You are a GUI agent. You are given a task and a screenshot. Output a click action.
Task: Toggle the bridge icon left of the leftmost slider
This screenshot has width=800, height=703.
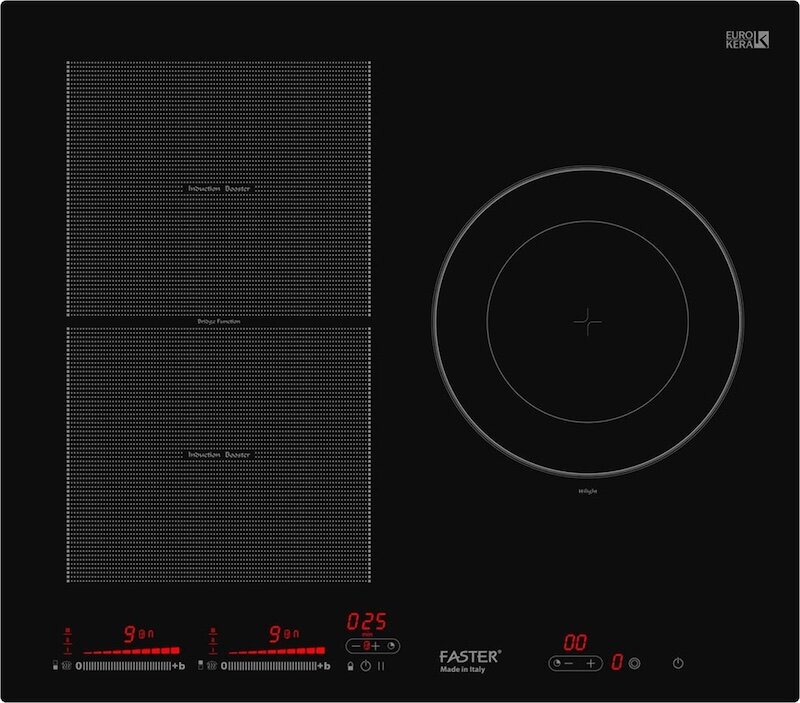point(55,665)
